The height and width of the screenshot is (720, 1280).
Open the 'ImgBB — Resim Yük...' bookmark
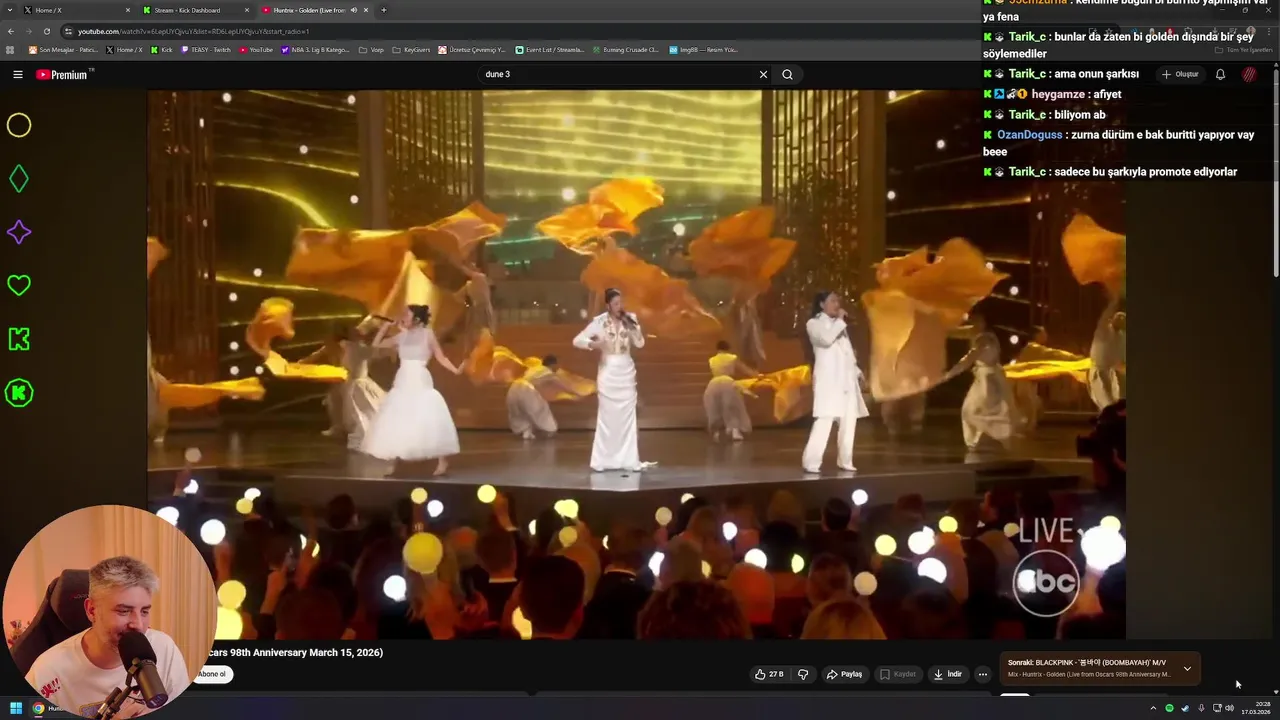point(703,49)
